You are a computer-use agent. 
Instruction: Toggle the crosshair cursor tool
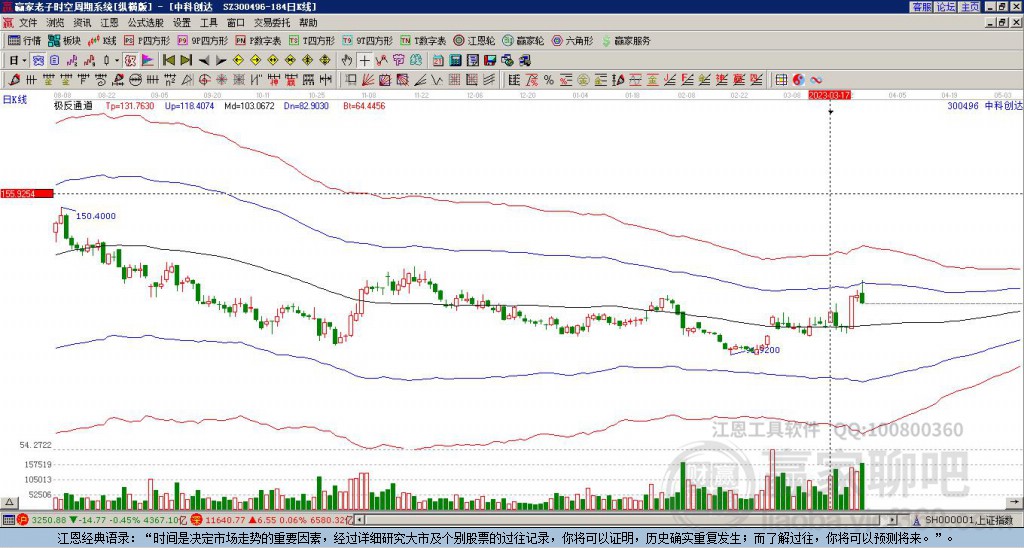pyautogui.click(x=364, y=61)
